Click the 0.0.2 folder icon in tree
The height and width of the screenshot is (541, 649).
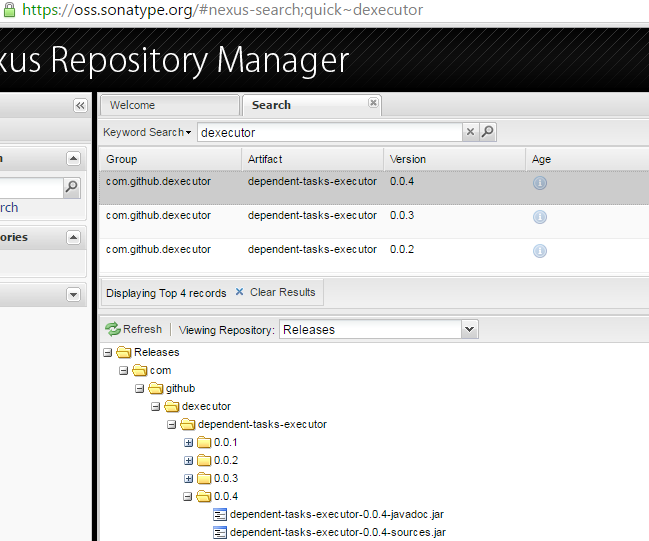tap(204, 461)
